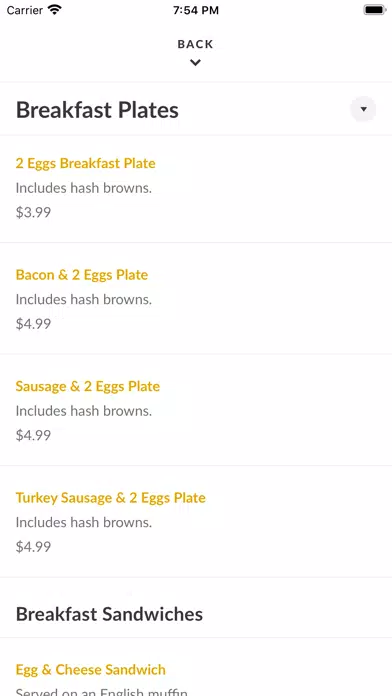Tap 'Includes hash browns' under Turkey Sausage plate

(x=84, y=522)
